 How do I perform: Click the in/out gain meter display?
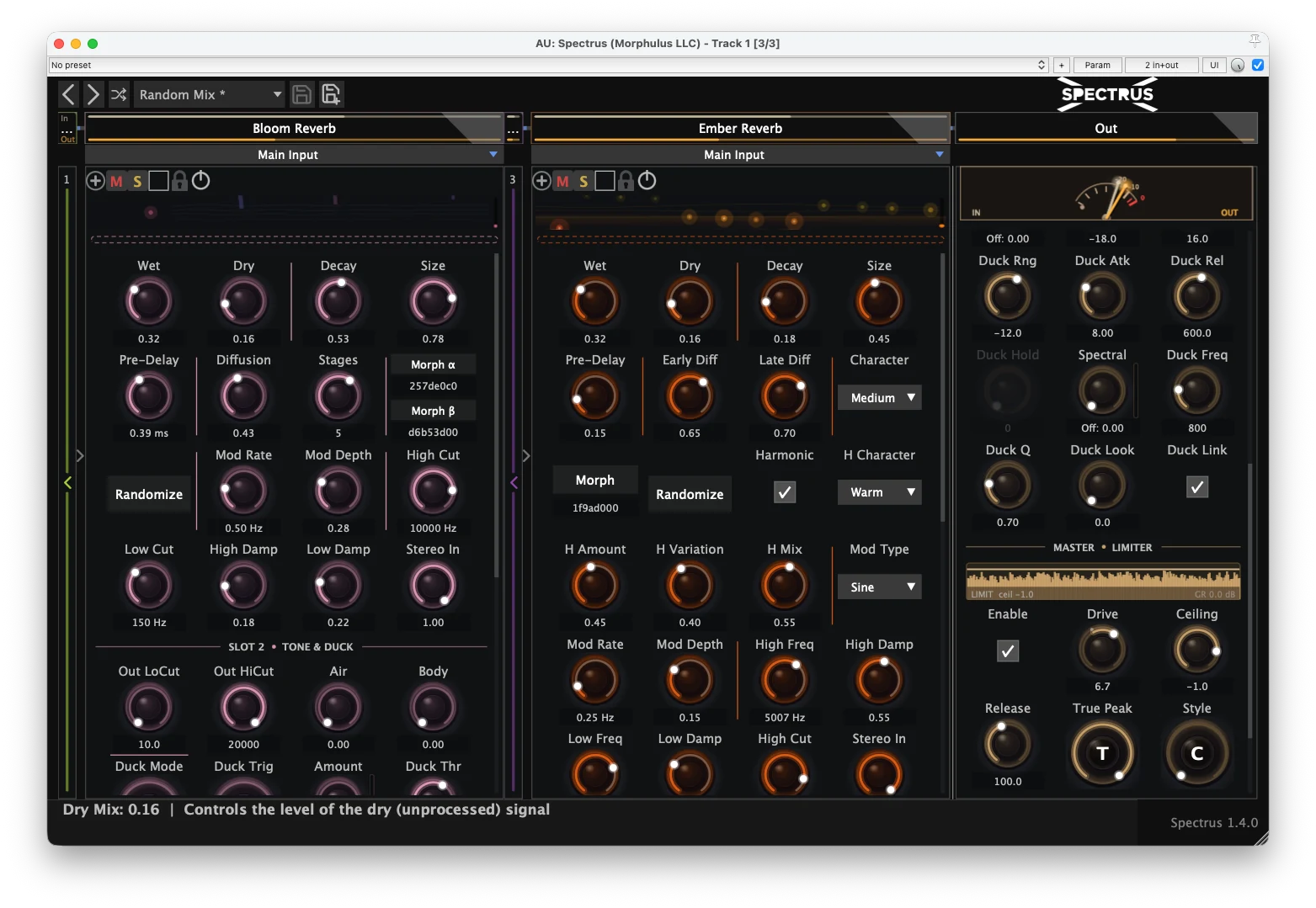(1106, 194)
